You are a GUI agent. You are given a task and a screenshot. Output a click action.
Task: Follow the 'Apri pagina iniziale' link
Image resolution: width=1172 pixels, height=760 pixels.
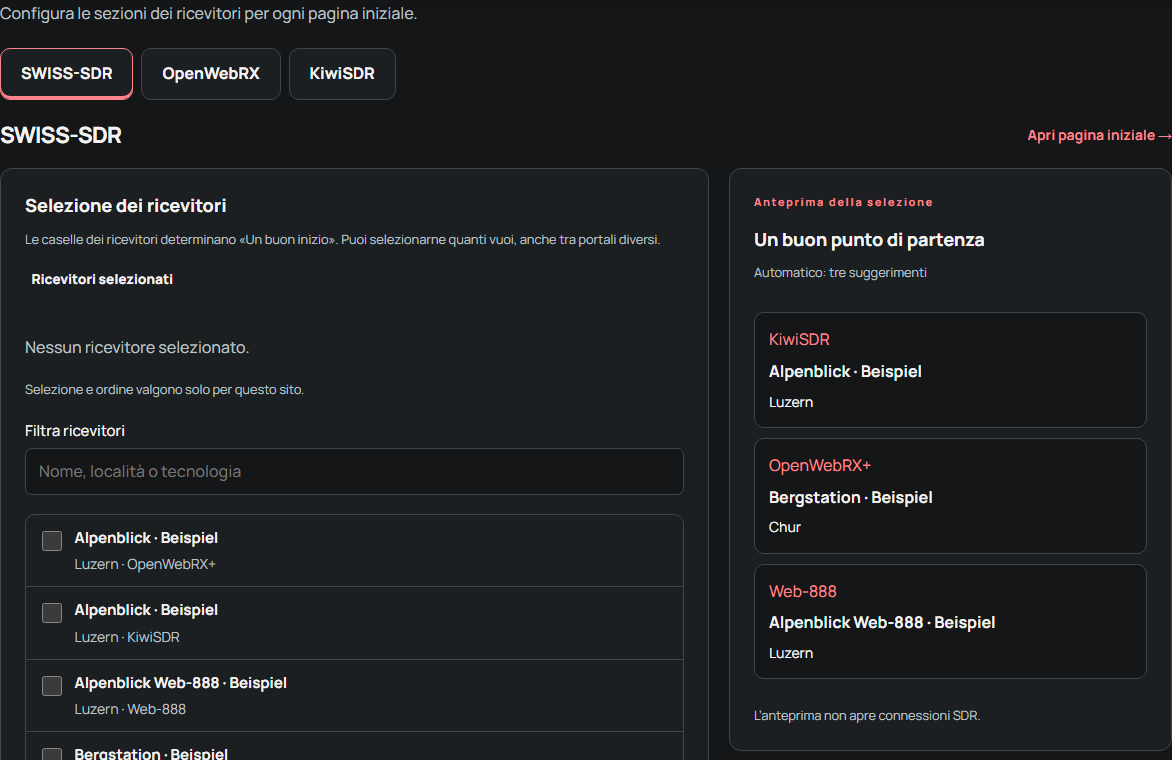click(x=1099, y=135)
